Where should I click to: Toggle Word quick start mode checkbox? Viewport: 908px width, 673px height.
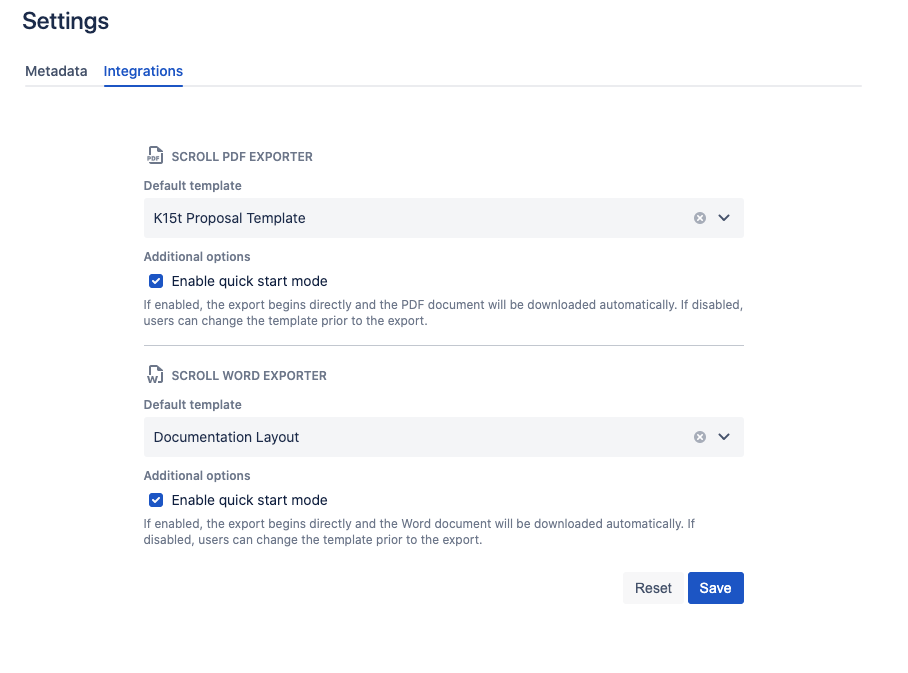point(156,500)
